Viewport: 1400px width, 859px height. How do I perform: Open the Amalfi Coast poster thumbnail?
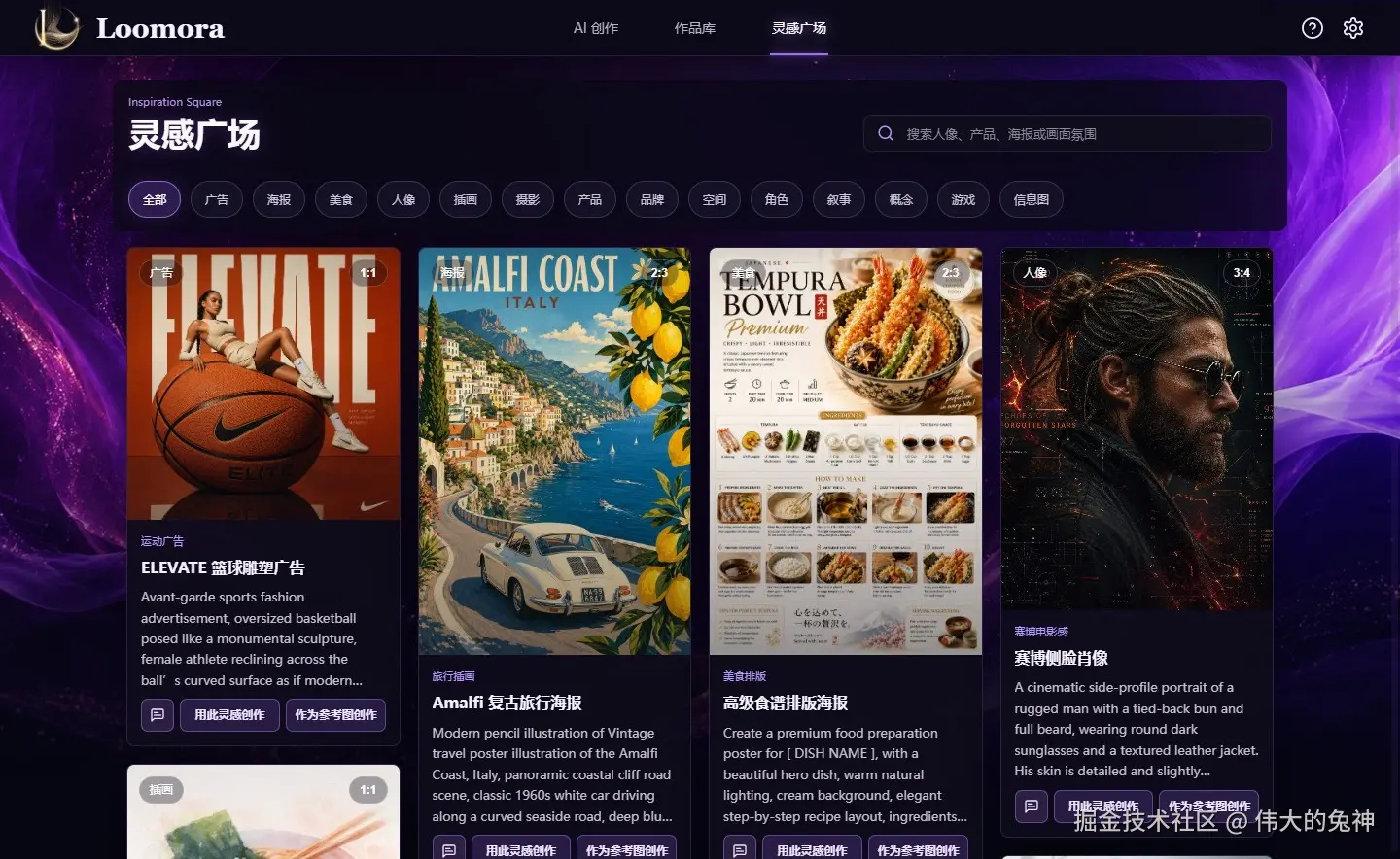pyautogui.click(x=555, y=451)
